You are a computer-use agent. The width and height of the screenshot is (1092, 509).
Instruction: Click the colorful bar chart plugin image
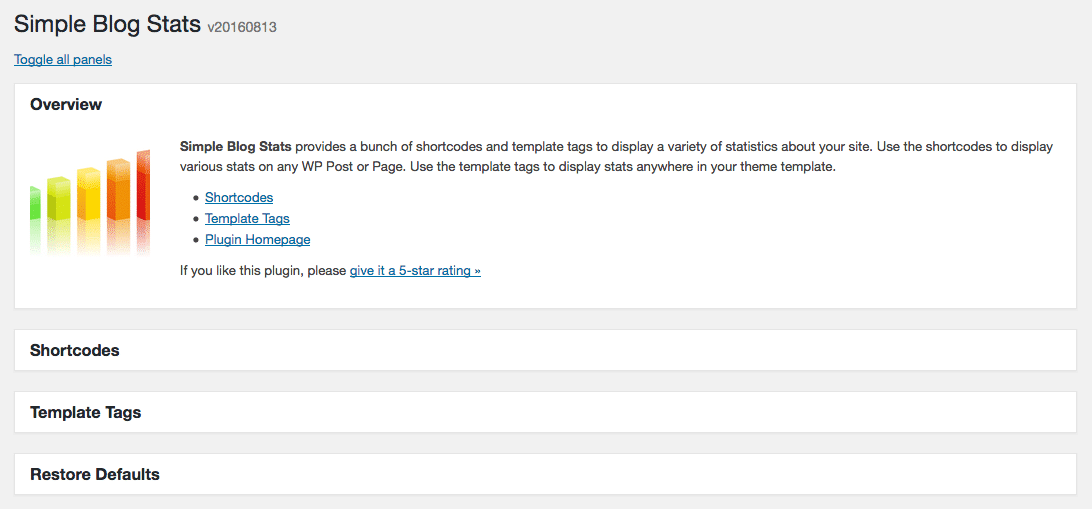point(90,203)
